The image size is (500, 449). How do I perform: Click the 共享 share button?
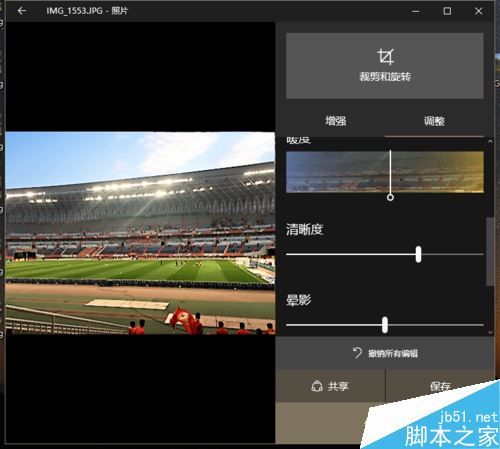330,386
